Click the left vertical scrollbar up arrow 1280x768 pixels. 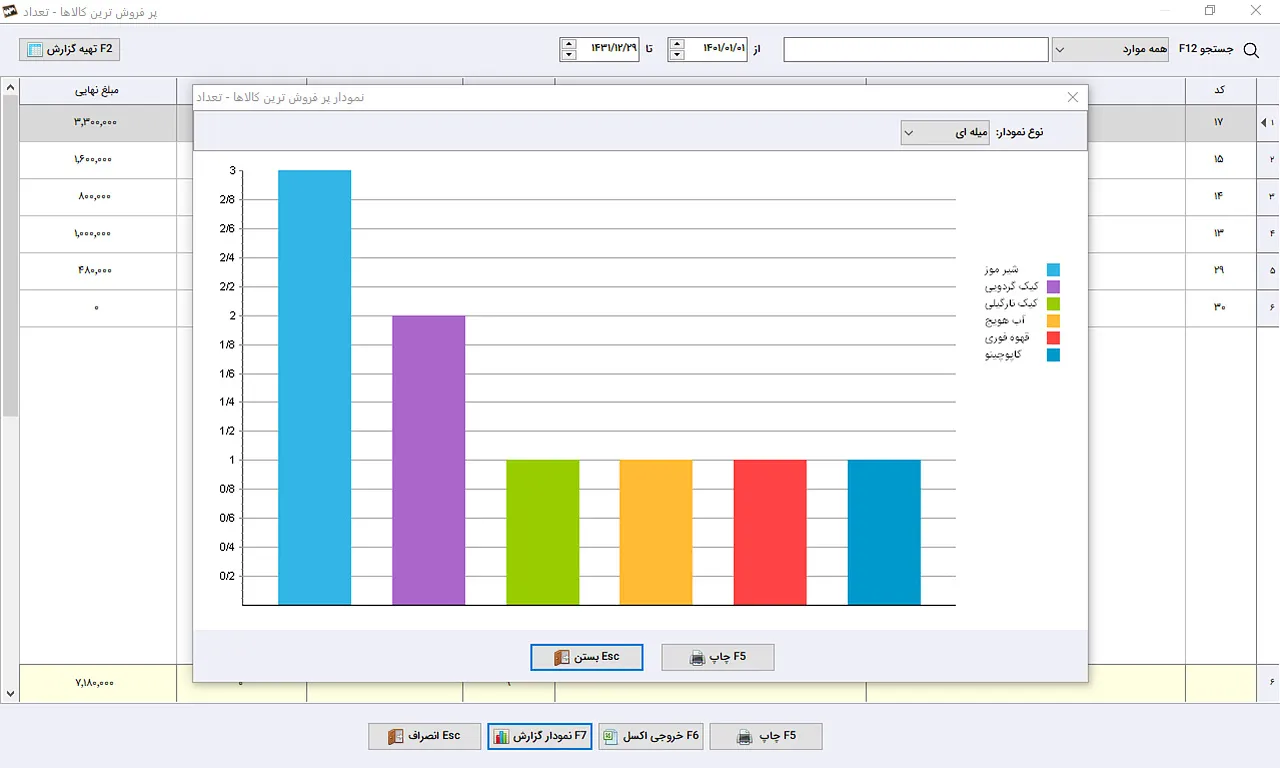pos(10,87)
